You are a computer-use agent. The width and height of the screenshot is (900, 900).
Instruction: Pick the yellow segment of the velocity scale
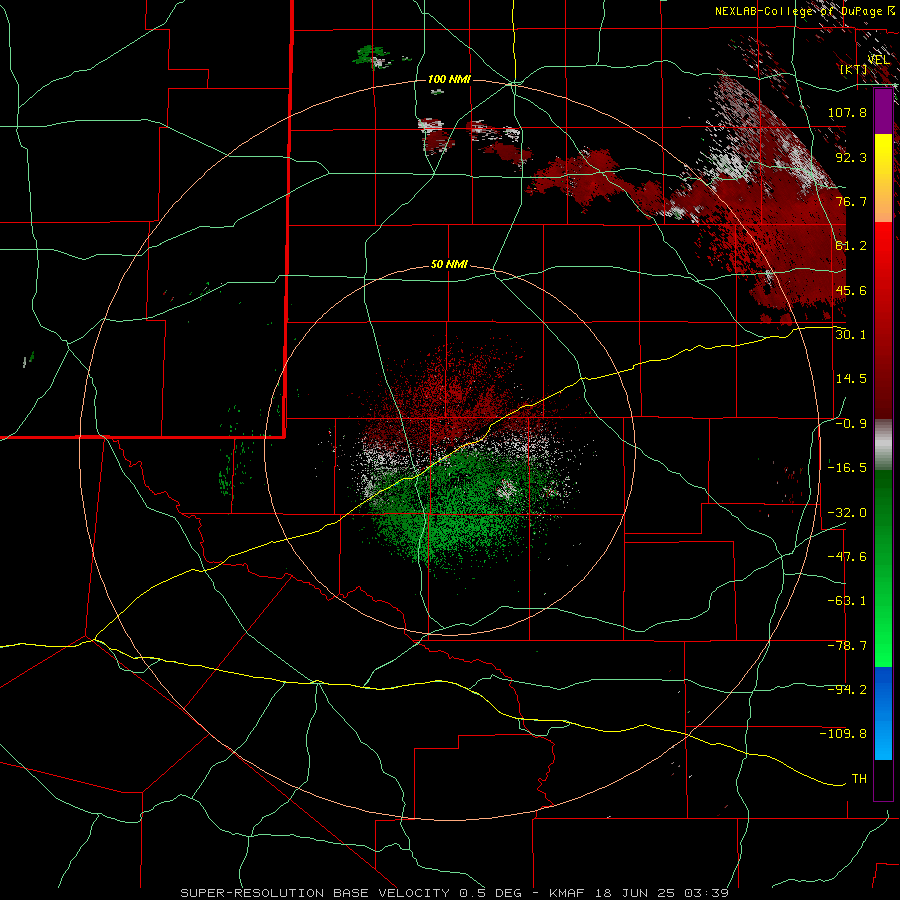[x=883, y=156]
